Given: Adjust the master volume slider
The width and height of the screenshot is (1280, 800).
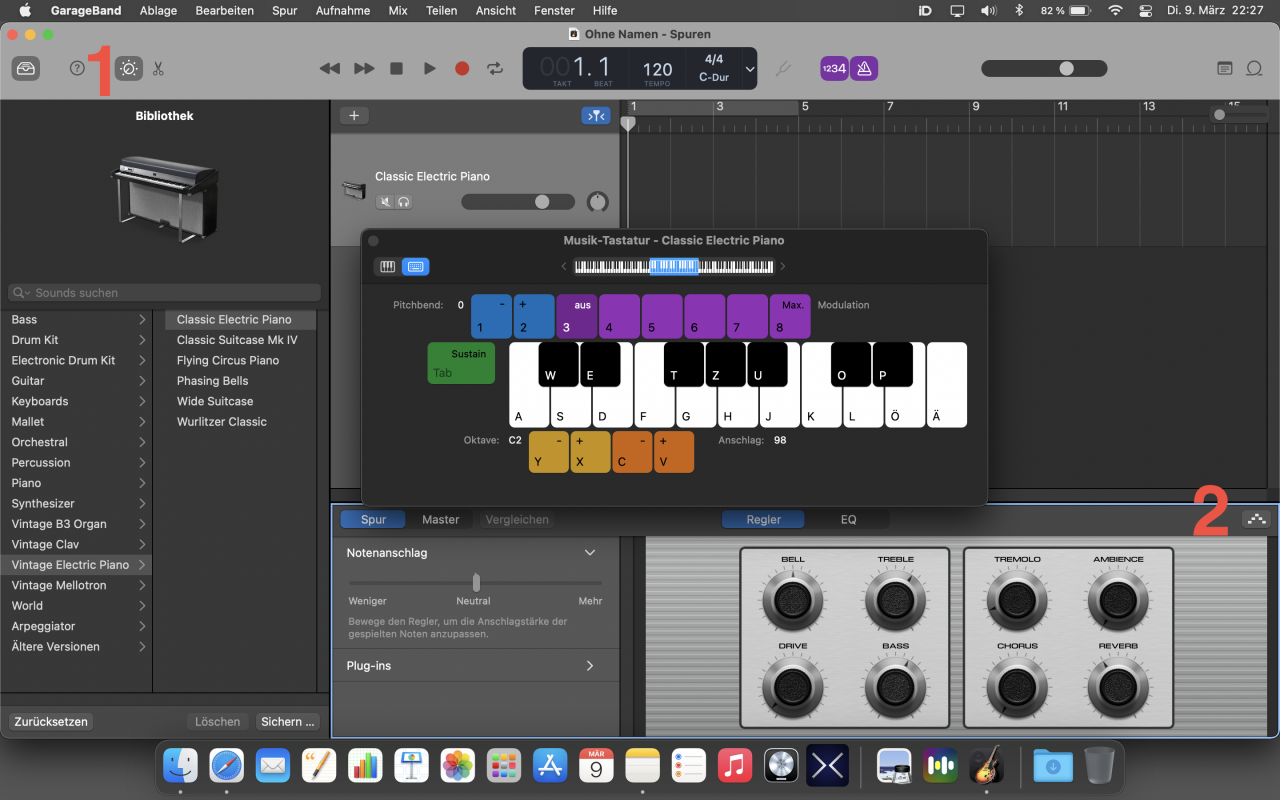Looking at the screenshot, I should point(1044,69).
